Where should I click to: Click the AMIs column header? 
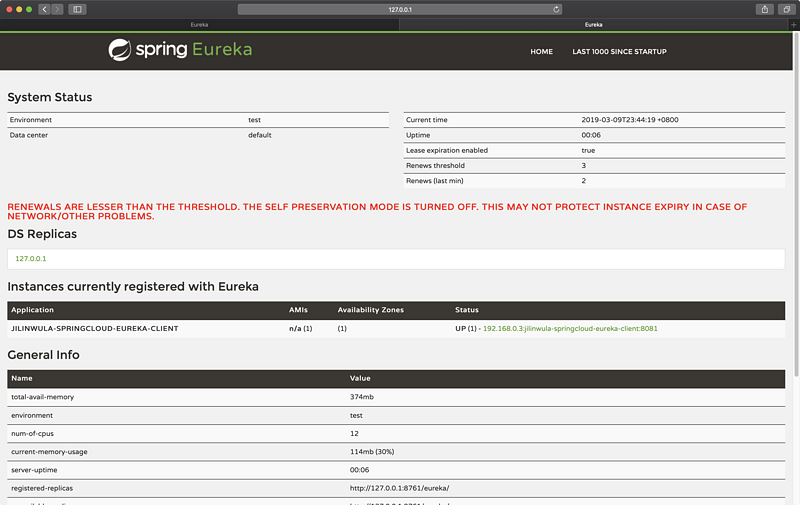point(298,310)
